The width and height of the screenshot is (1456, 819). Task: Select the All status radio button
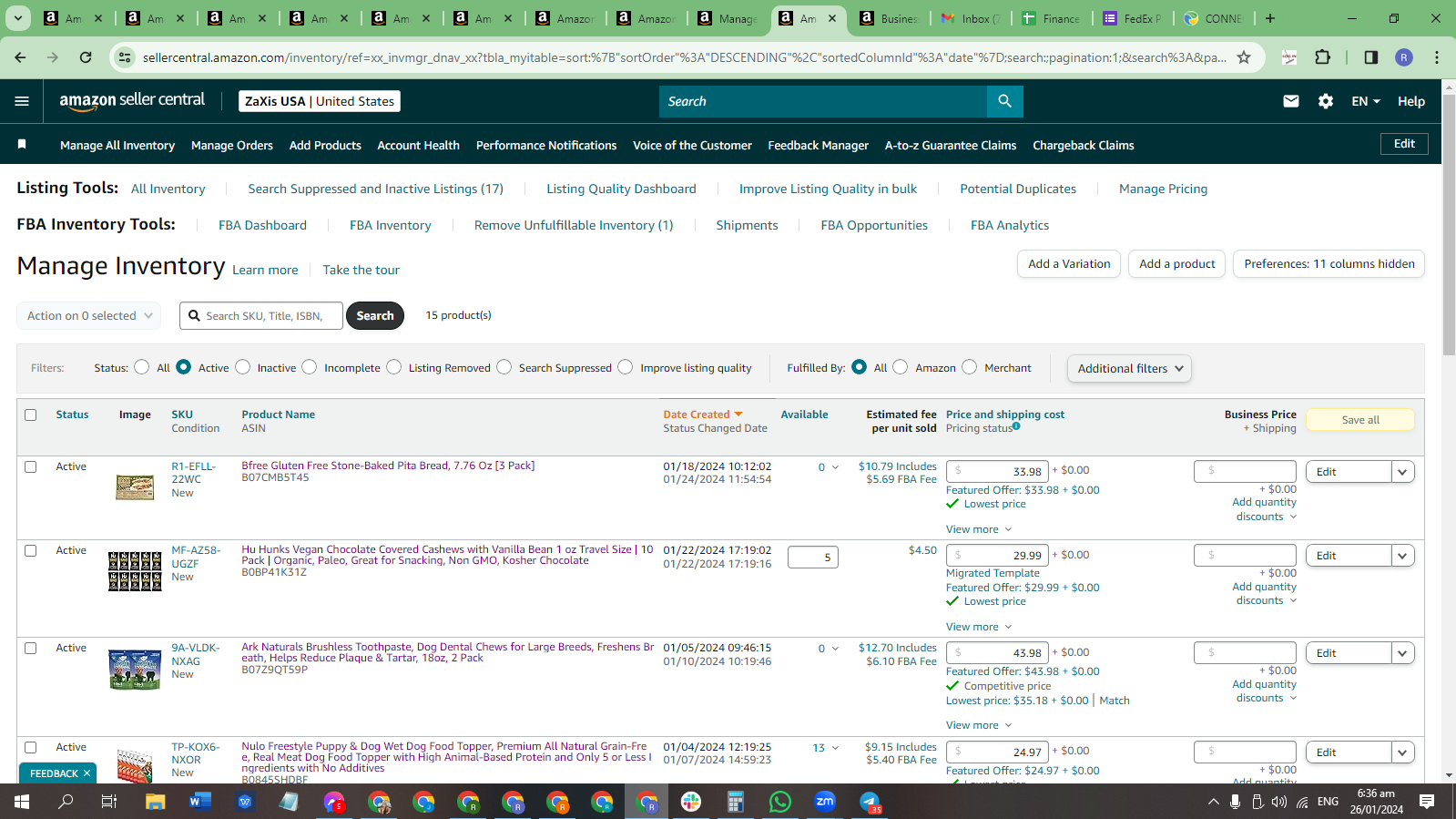point(141,367)
